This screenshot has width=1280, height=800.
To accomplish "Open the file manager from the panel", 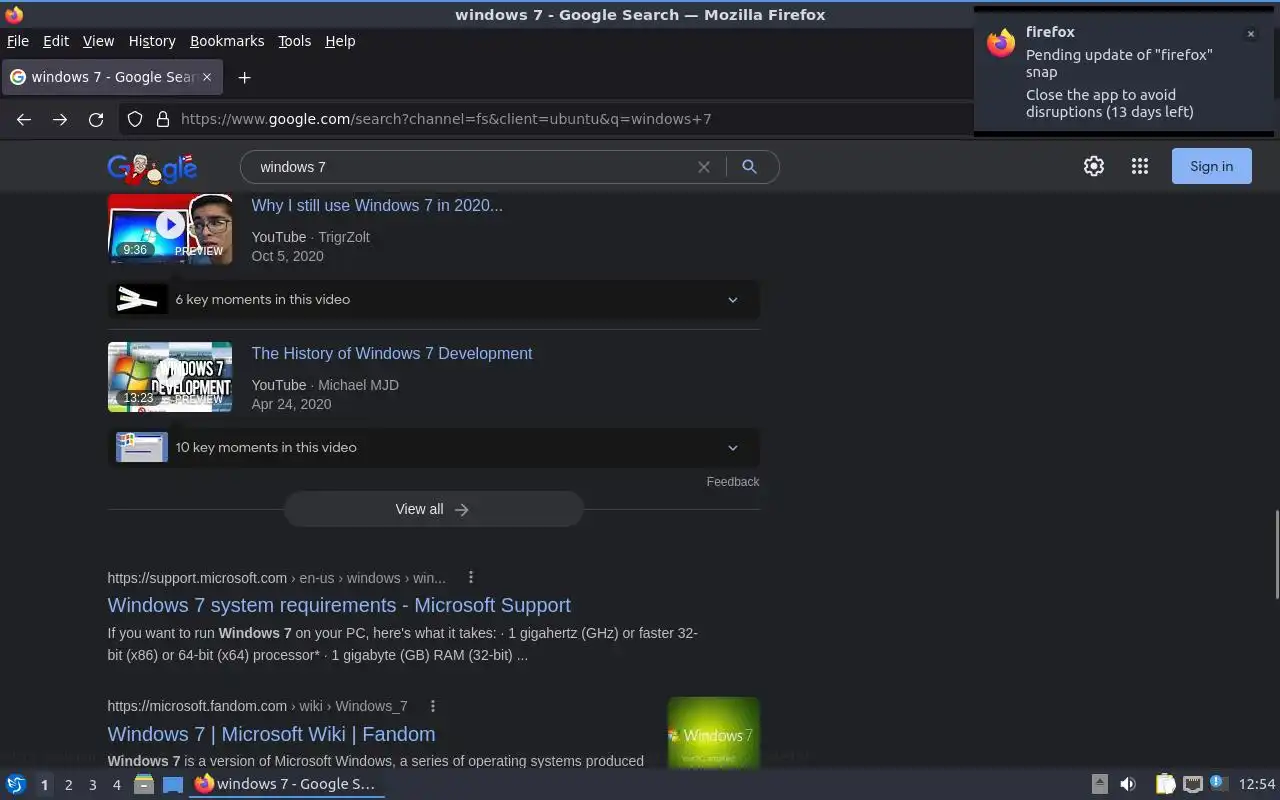I will point(143,784).
